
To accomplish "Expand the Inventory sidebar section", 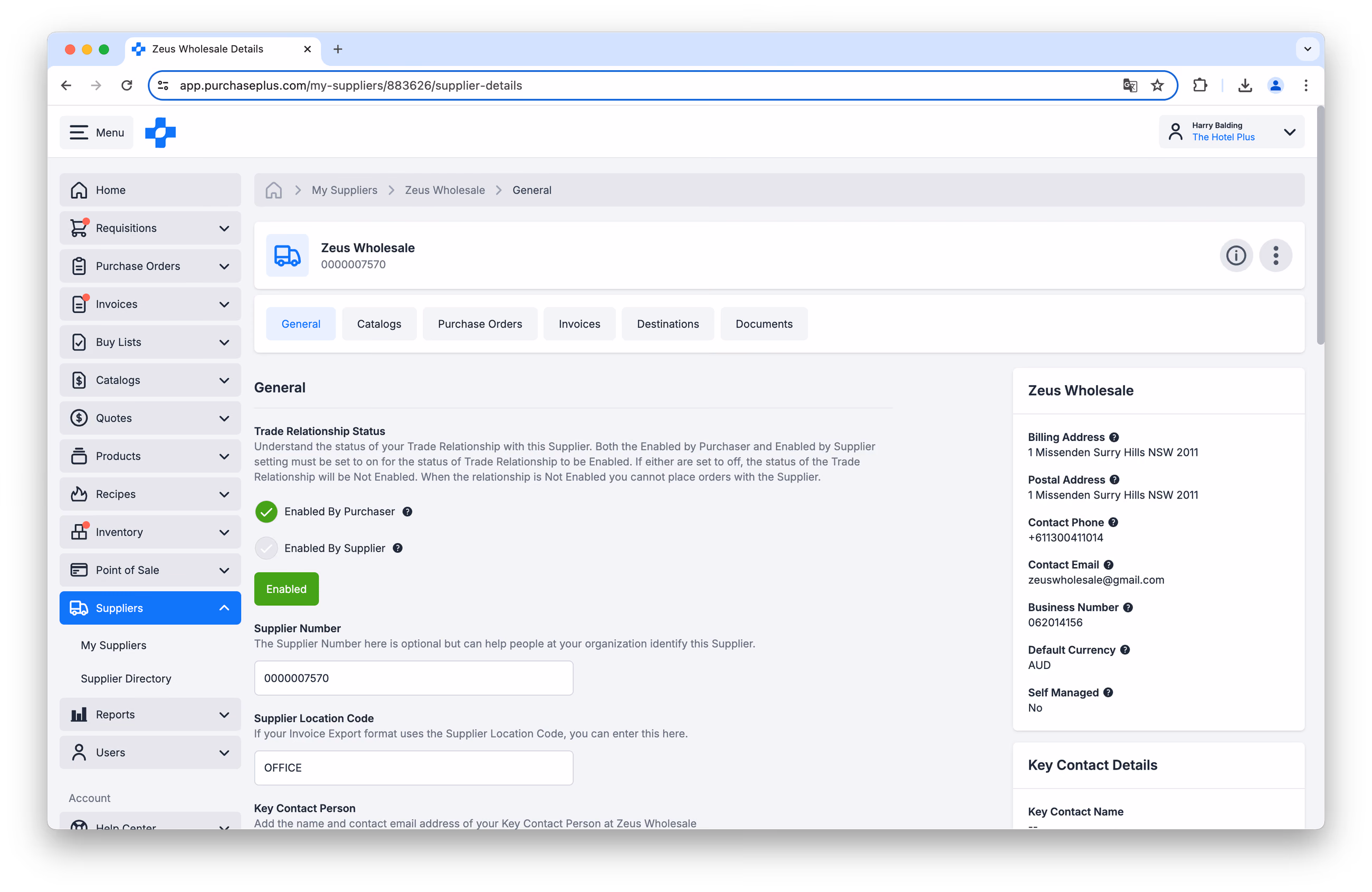I will pyautogui.click(x=150, y=532).
